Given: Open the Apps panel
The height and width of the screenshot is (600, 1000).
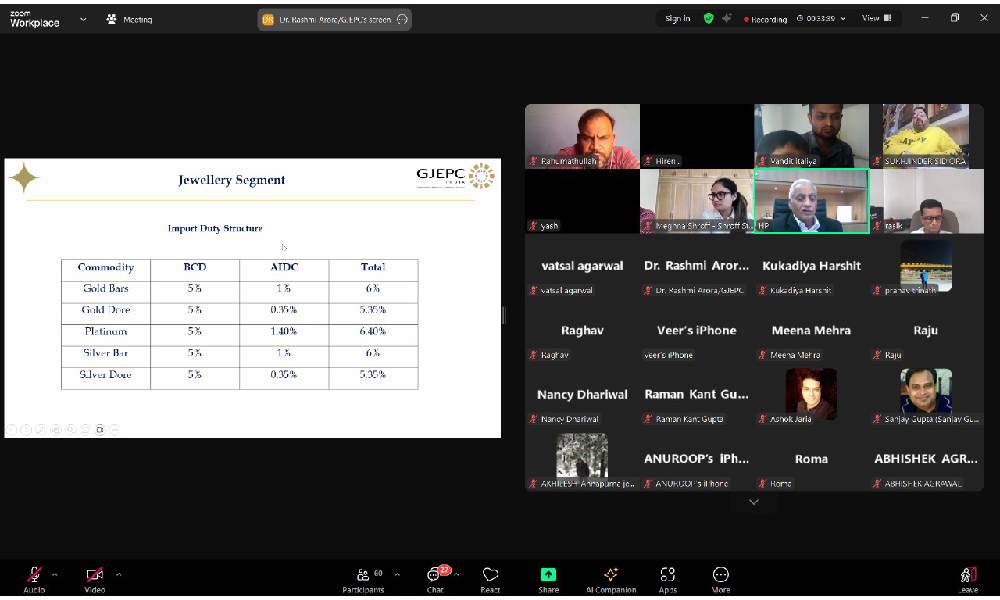Looking at the screenshot, I should pos(667,576).
